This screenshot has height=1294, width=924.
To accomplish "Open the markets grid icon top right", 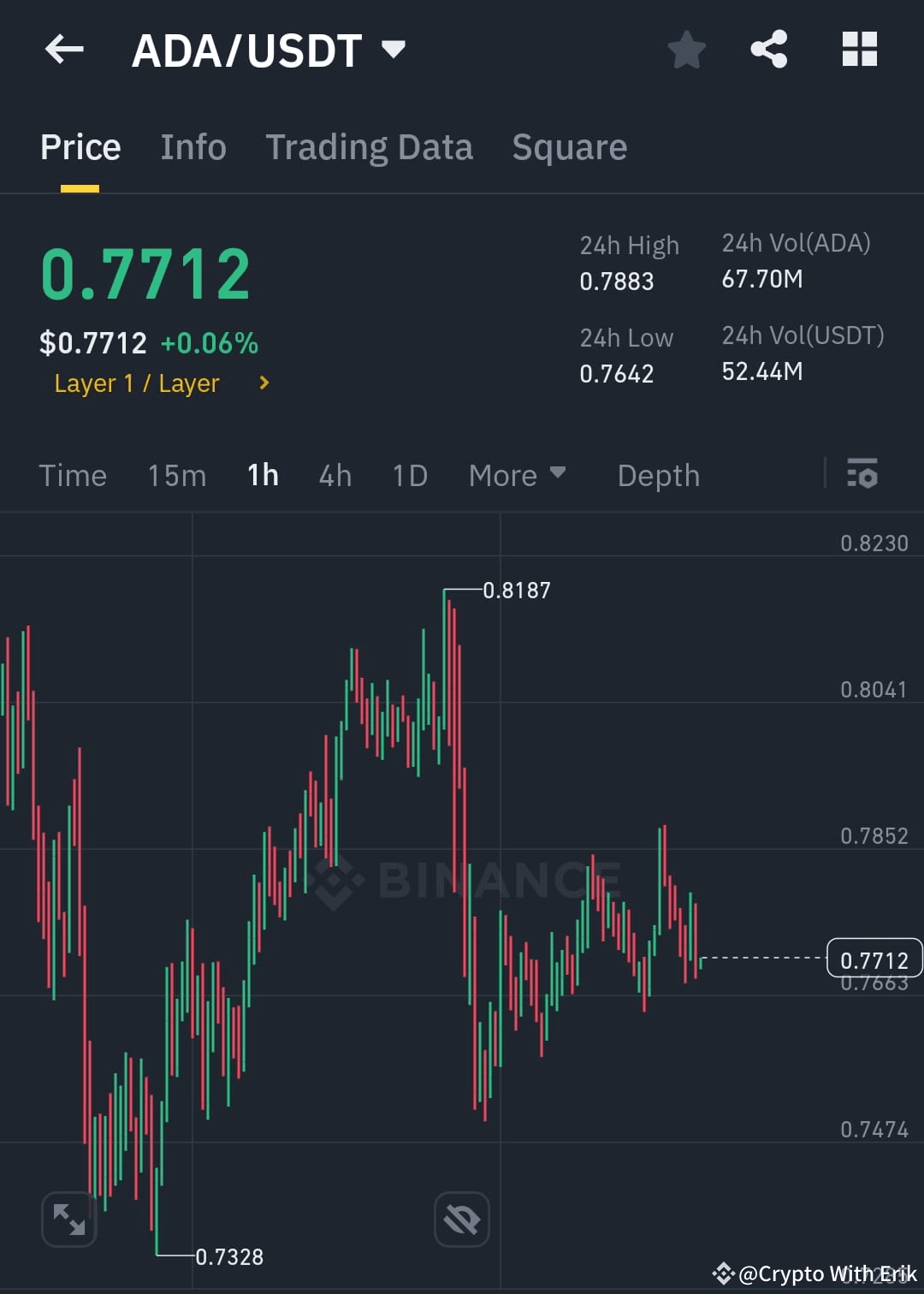I will point(859,49).
